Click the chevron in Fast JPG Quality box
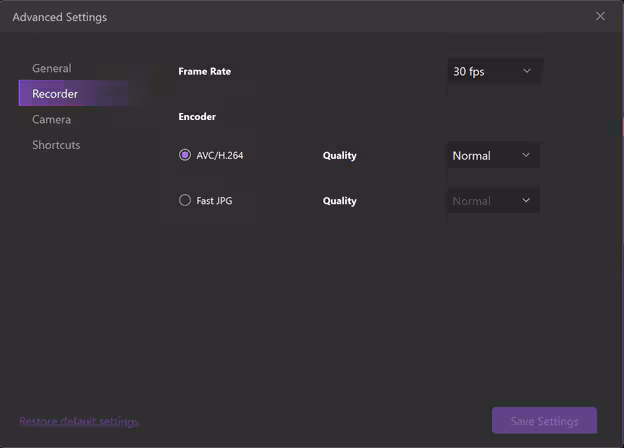Screen dimensions: 624x448 point(526,201)
